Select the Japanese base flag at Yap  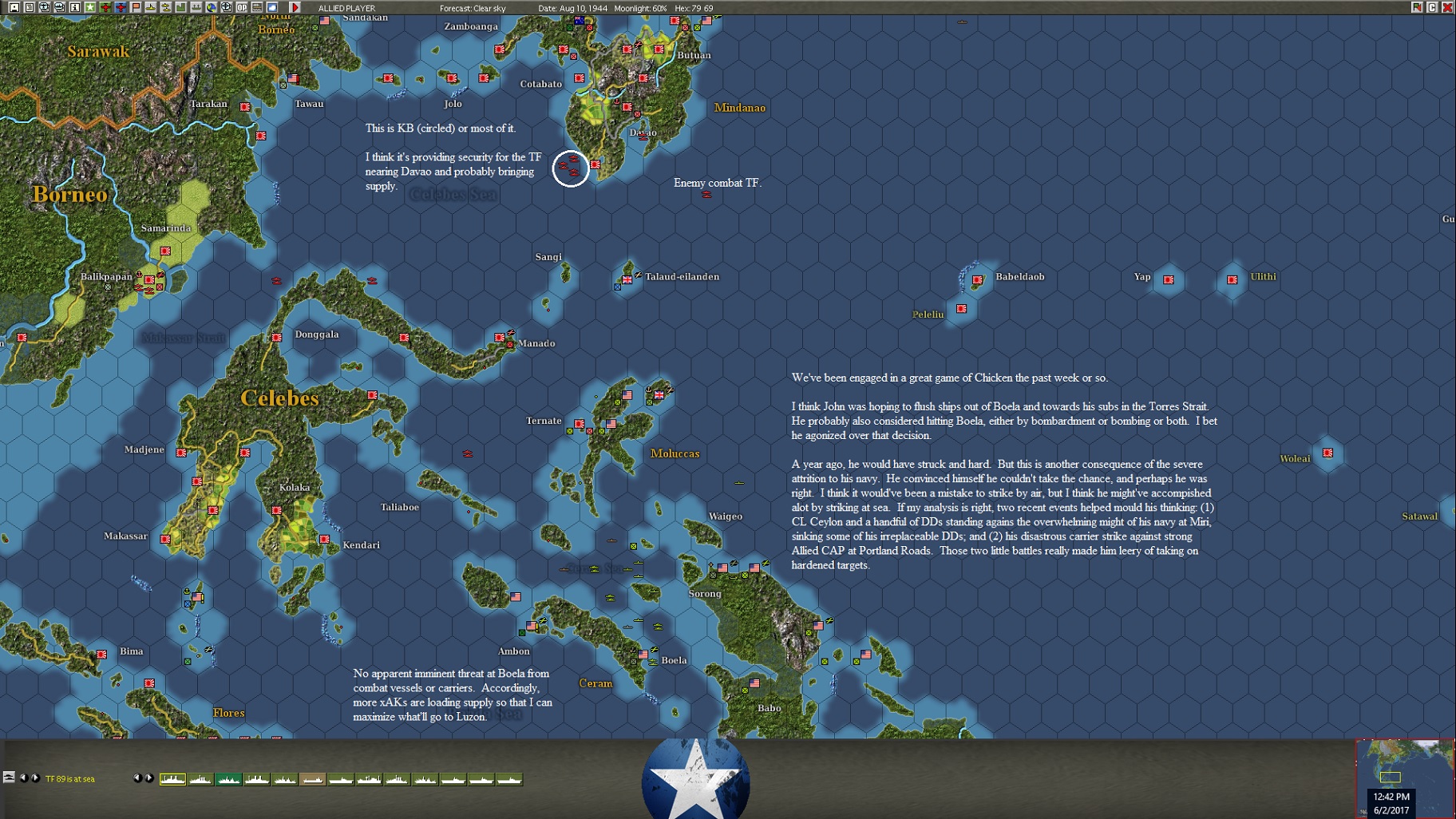coord(1169,279)
